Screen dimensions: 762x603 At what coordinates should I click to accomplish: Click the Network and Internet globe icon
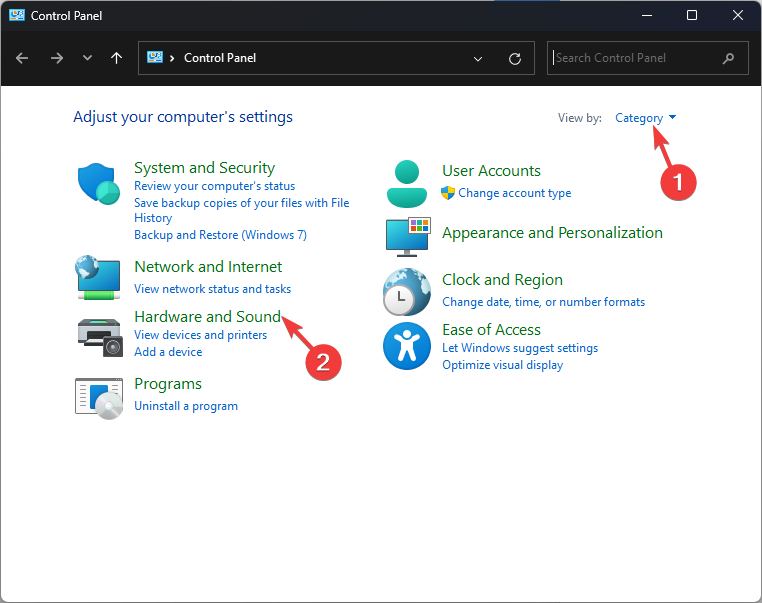point(98,277)
